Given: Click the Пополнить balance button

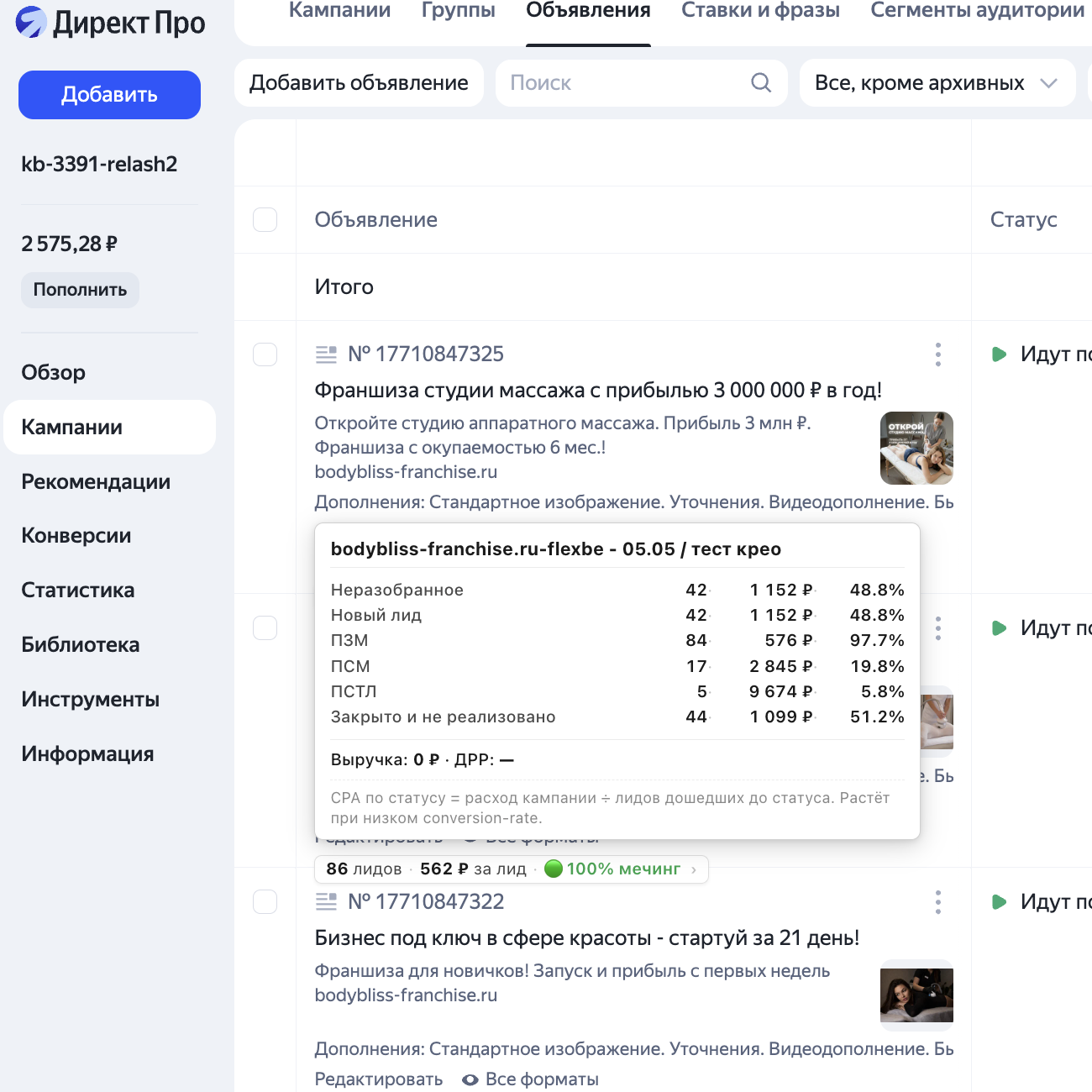Looking at the screenshot, I should 80,290.
